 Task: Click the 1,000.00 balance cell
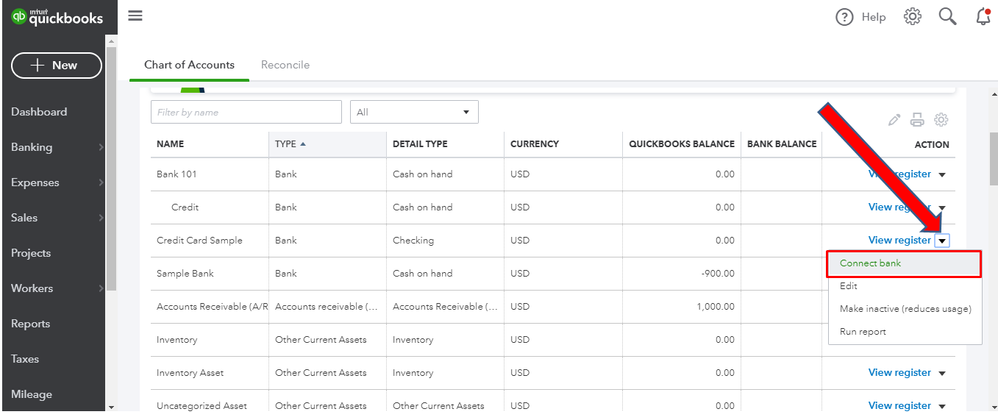pyautogui.click(x=716, y=306)
